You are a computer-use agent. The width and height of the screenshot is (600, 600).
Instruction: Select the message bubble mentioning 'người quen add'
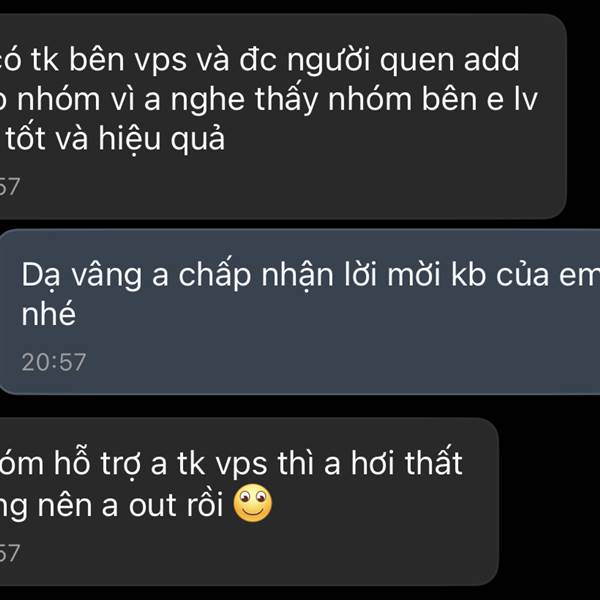point(283,116)
